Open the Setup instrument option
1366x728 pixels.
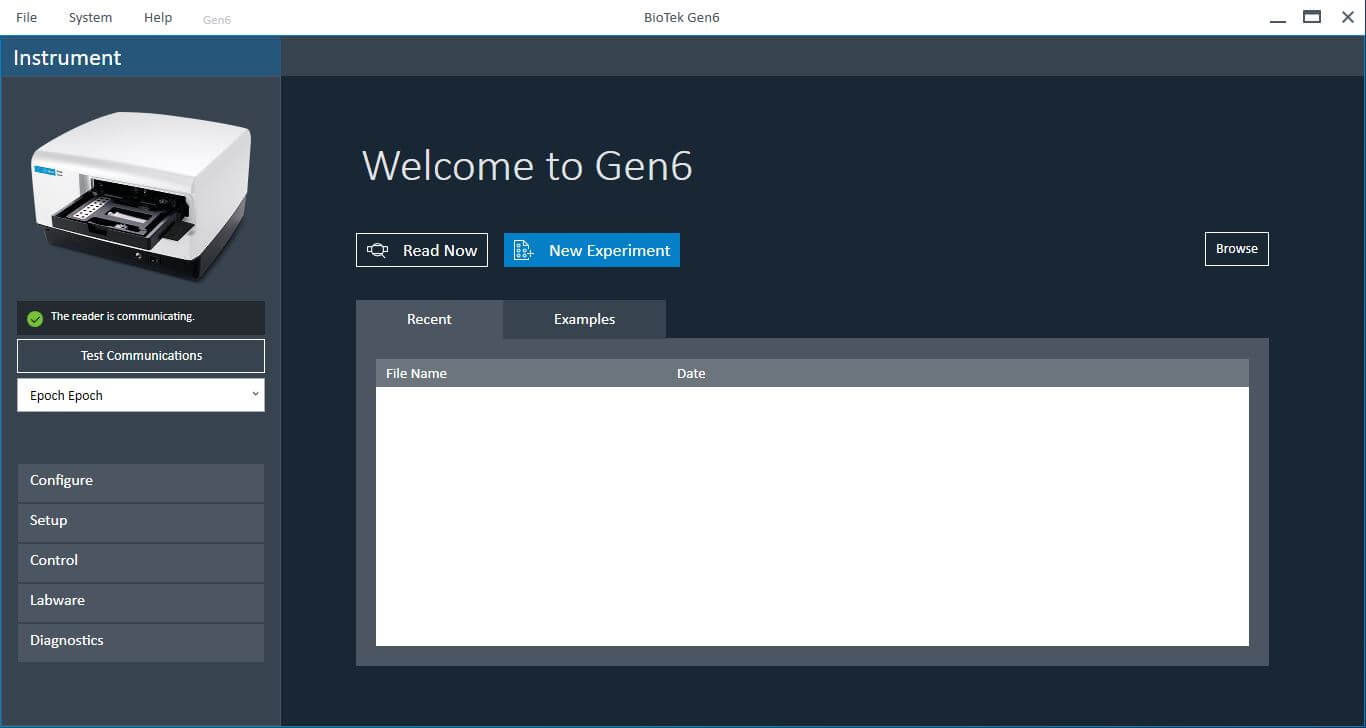coord(141,521)
